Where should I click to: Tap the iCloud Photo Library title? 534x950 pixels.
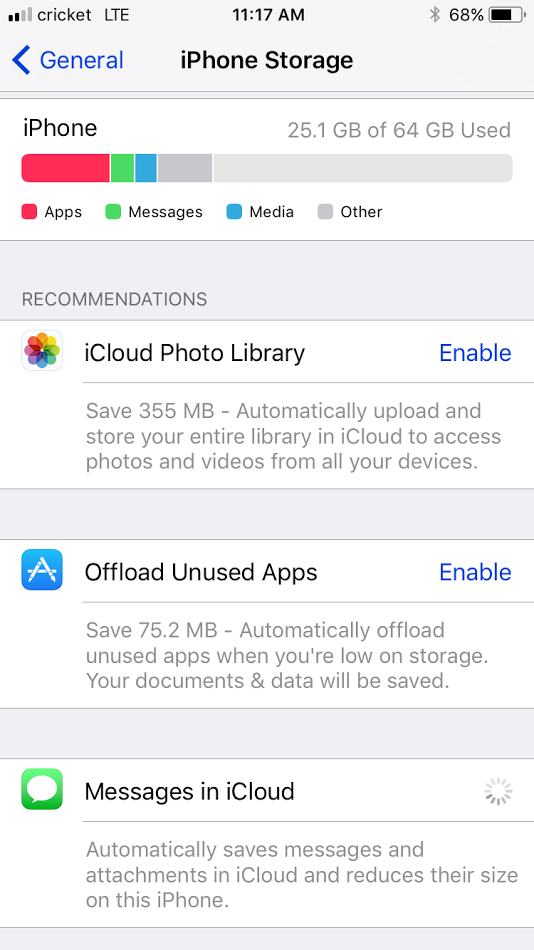click(195, 353)
